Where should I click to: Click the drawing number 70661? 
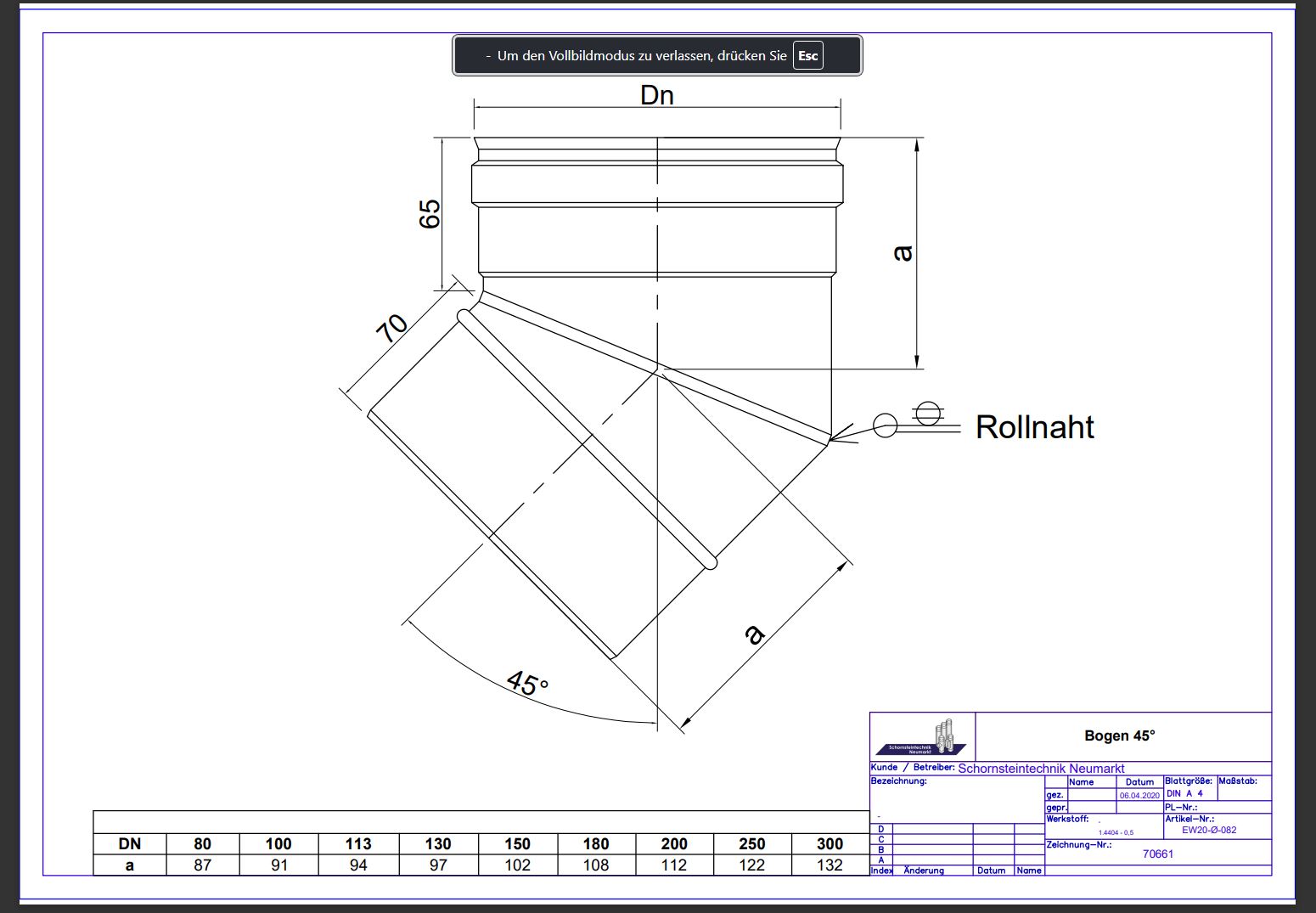pos(1157,854)
